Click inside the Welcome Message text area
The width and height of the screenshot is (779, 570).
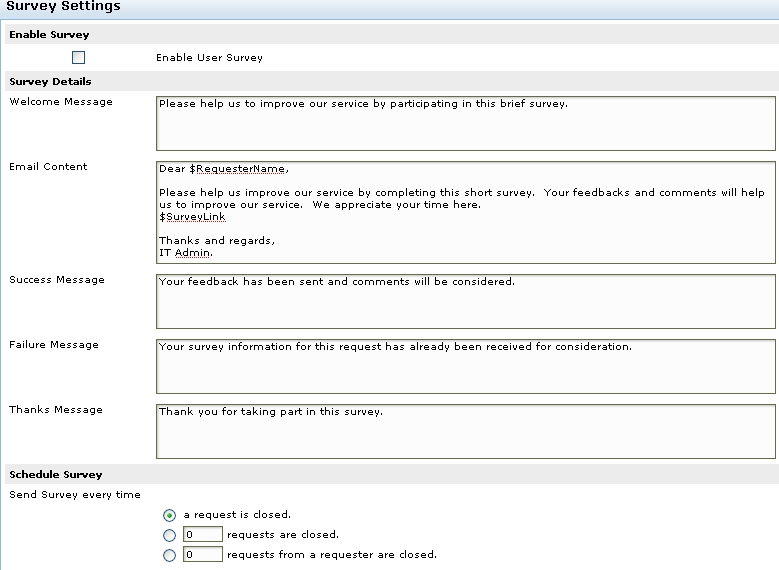[x=465, y=124]
